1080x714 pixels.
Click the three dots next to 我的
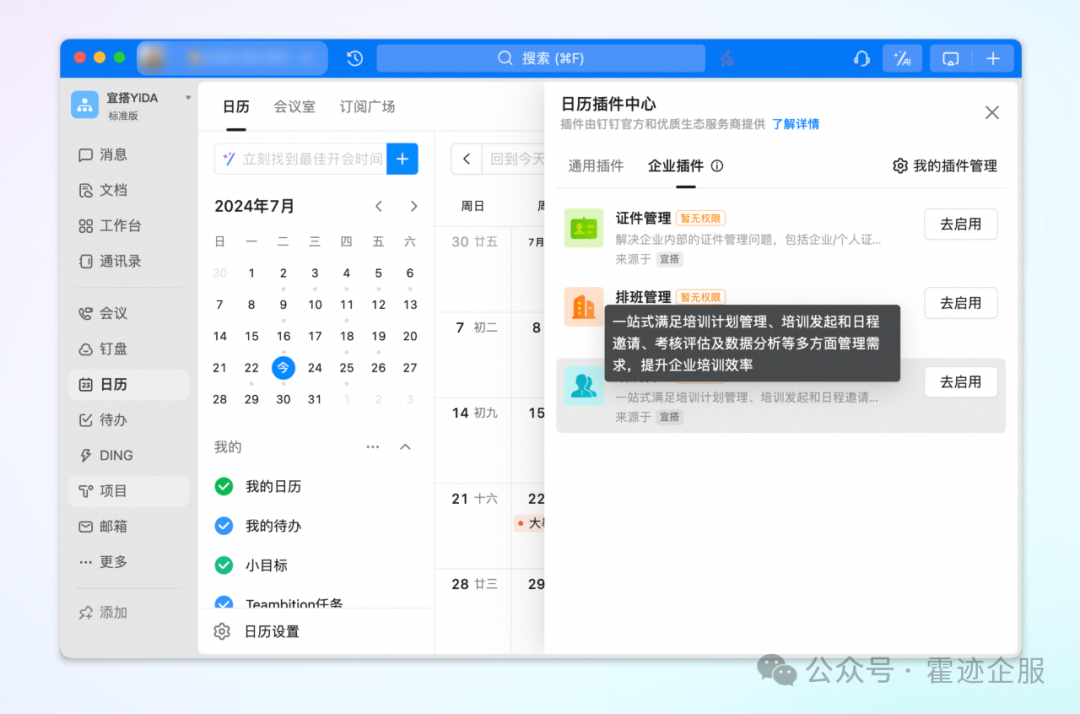pos(373,447)
